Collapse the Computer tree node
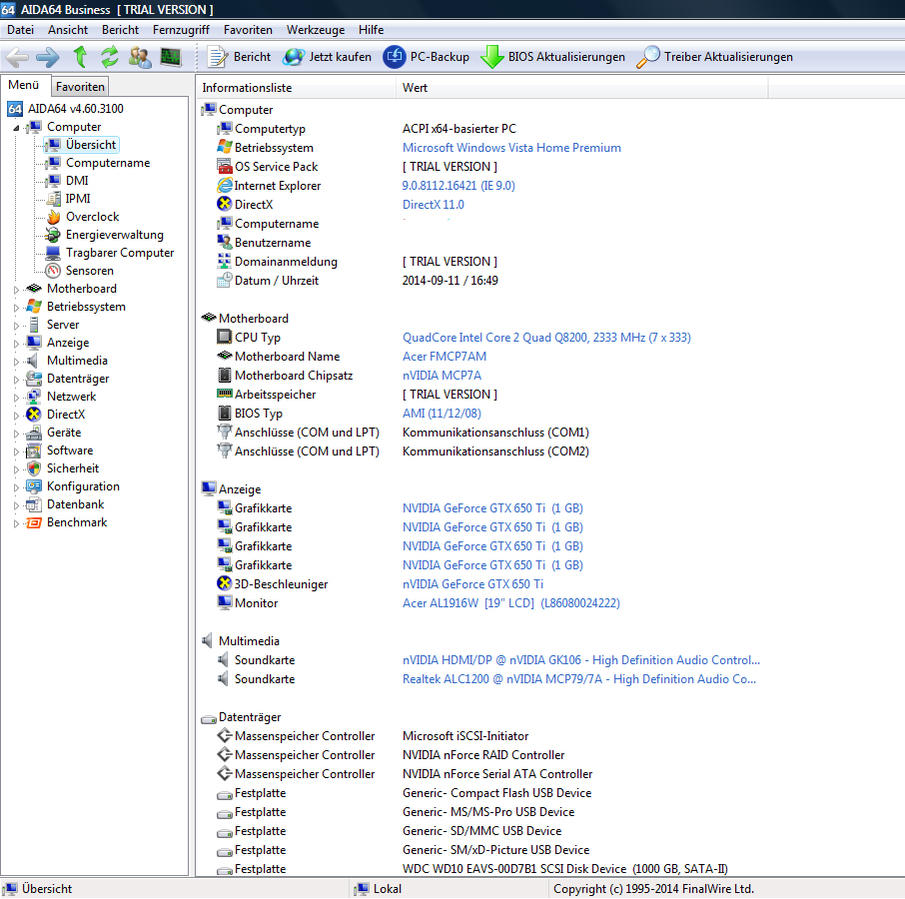Image resolution: width=905 pixels, height=899 pixels. coord(16,128)
